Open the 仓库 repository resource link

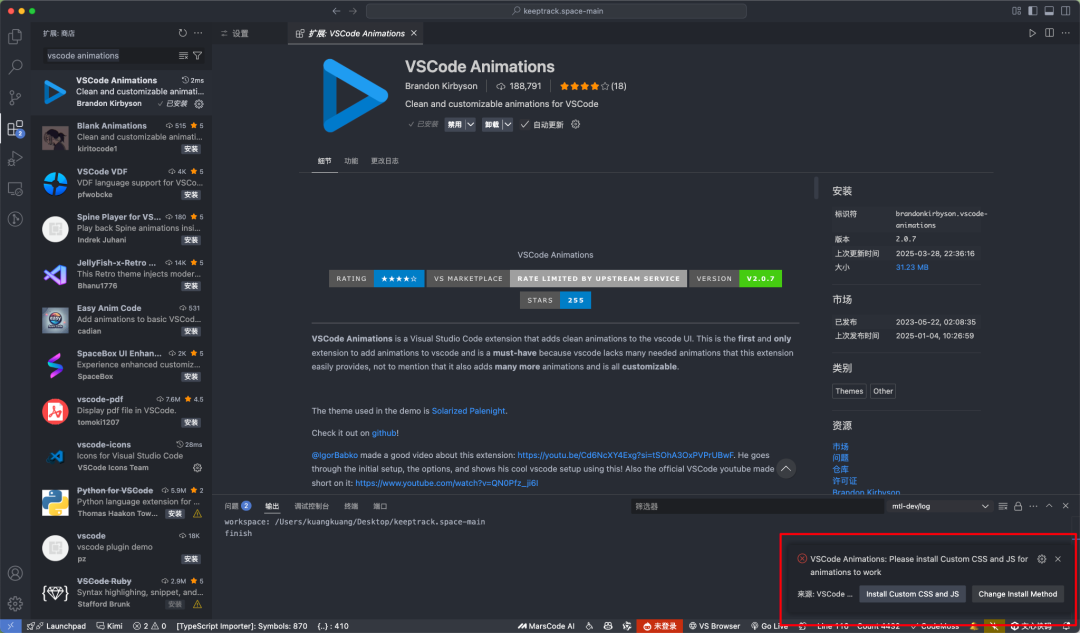tap(840, 469)
